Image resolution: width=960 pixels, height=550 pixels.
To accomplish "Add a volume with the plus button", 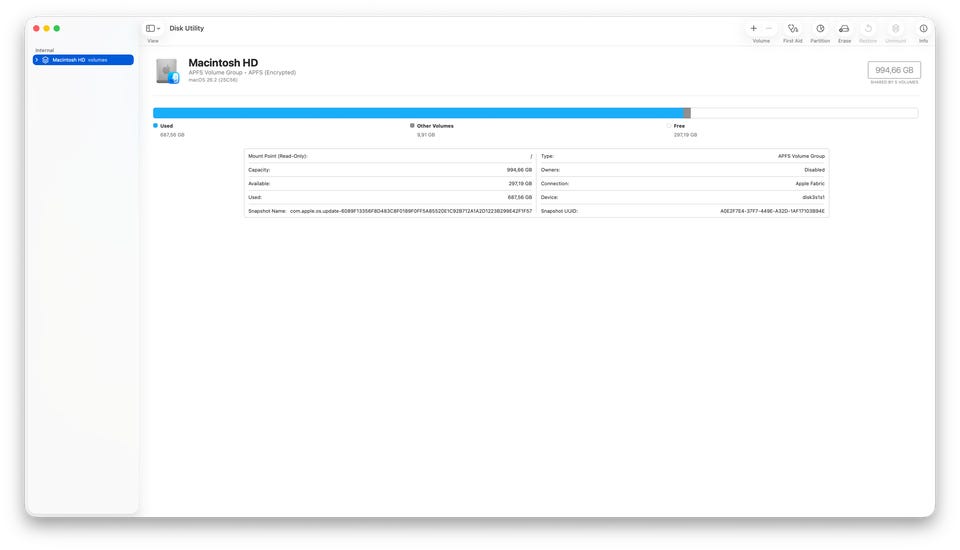I will point(753,28).
